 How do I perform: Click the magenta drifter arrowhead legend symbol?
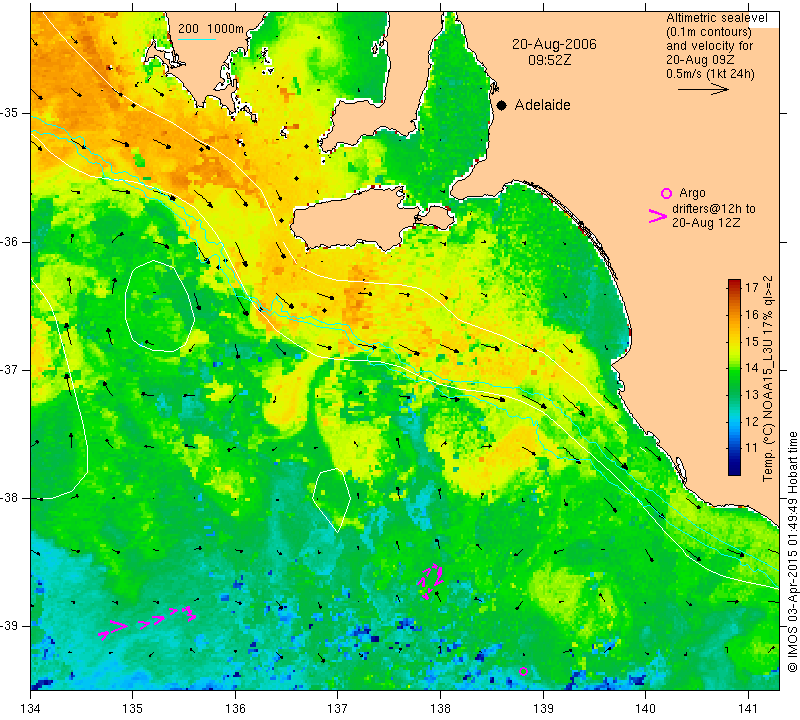pyautogui.click(x=657, y=216)
